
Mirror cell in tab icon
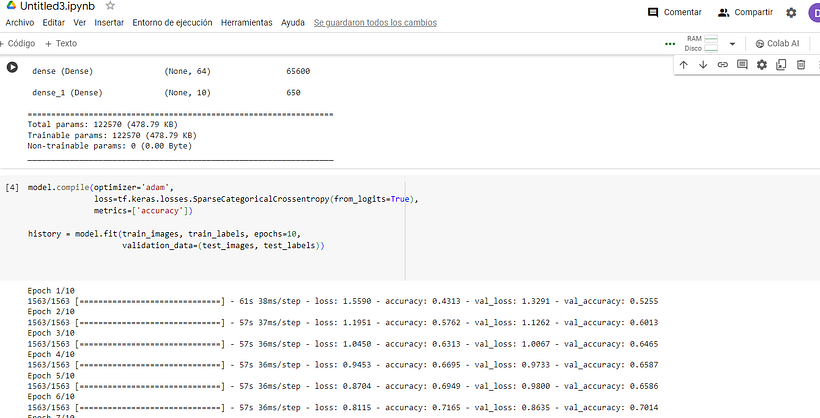781,65
